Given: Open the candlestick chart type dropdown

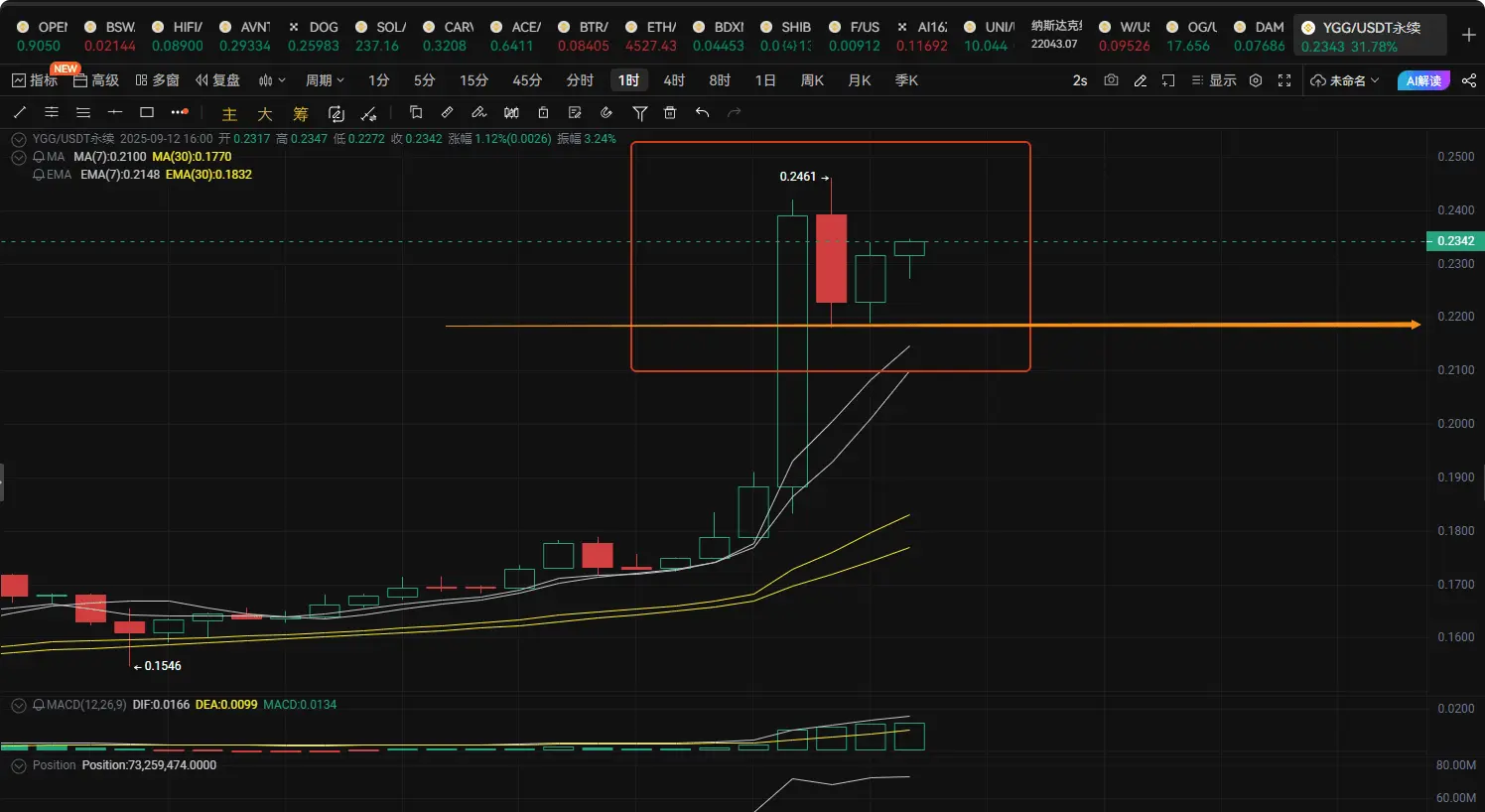Looking at the screenshot, I should [x=272, y=80].
